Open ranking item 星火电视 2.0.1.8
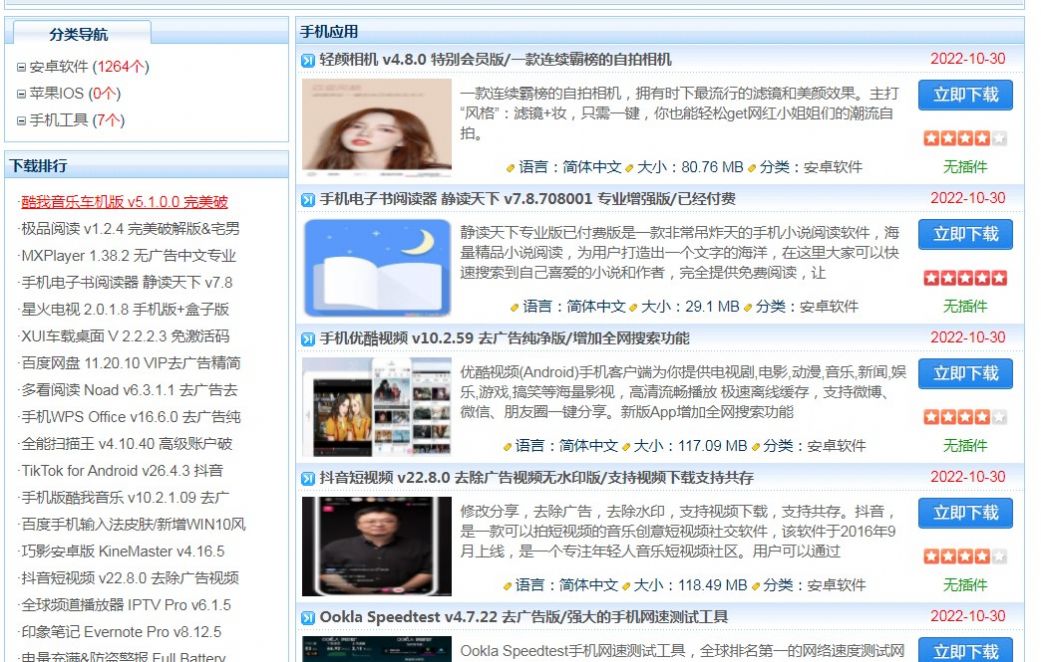 click(x=125, y=309)
